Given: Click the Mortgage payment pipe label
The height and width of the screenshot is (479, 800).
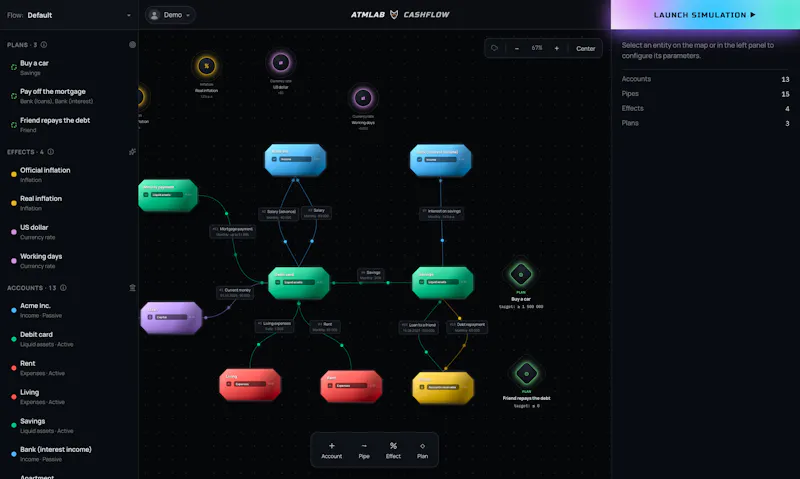Looking at the screenshot, I should (x=233, y=232).
